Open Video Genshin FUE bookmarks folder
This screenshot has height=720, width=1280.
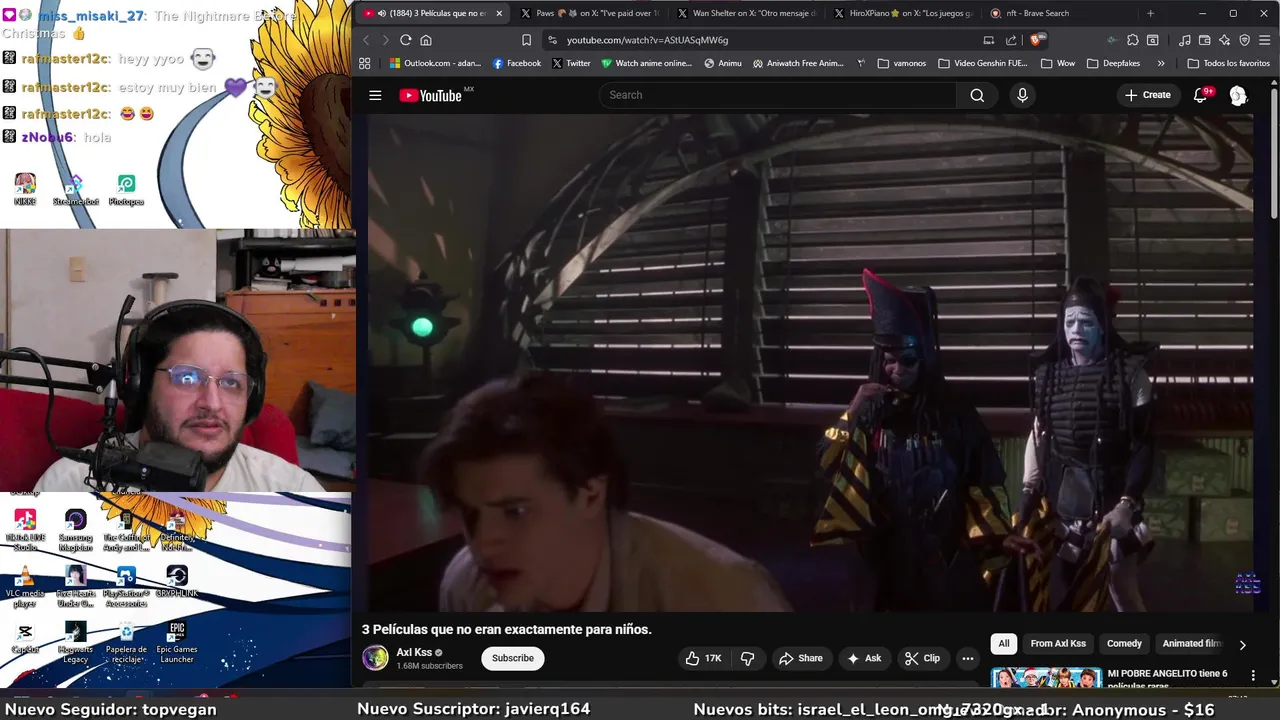point(982,63)
